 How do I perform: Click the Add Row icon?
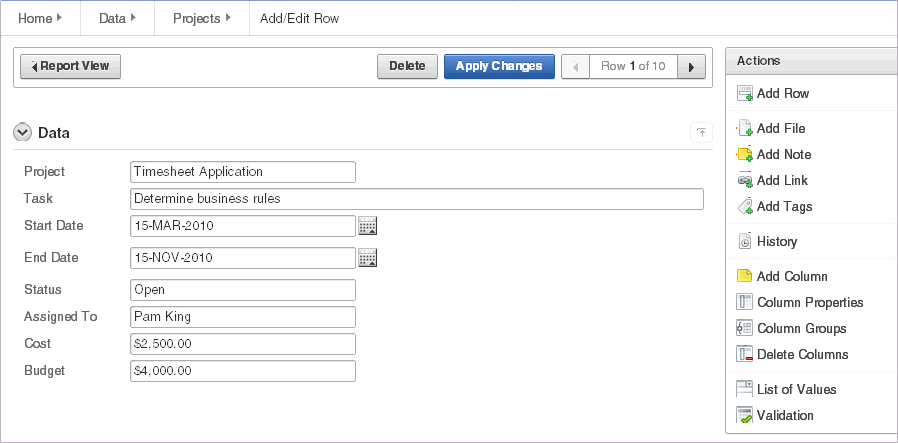coord(744,94)
